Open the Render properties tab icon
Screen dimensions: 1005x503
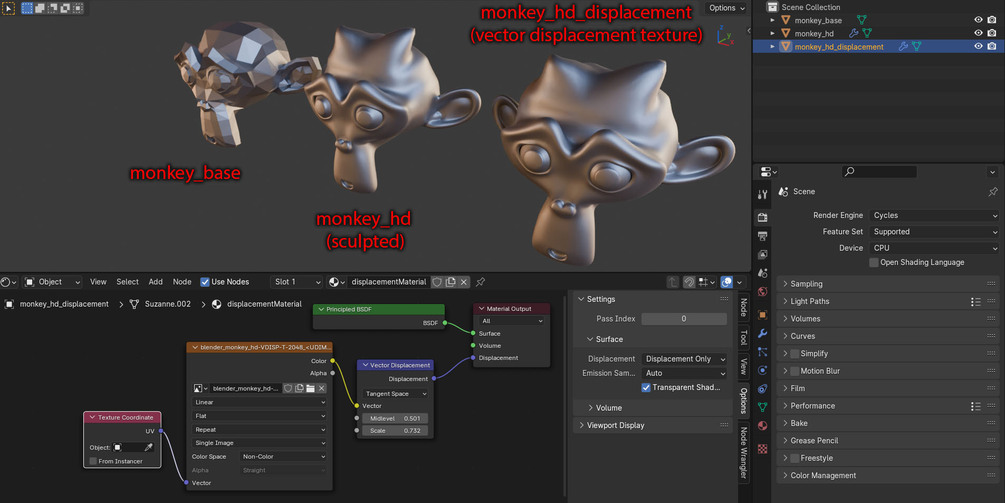point(763,218)
